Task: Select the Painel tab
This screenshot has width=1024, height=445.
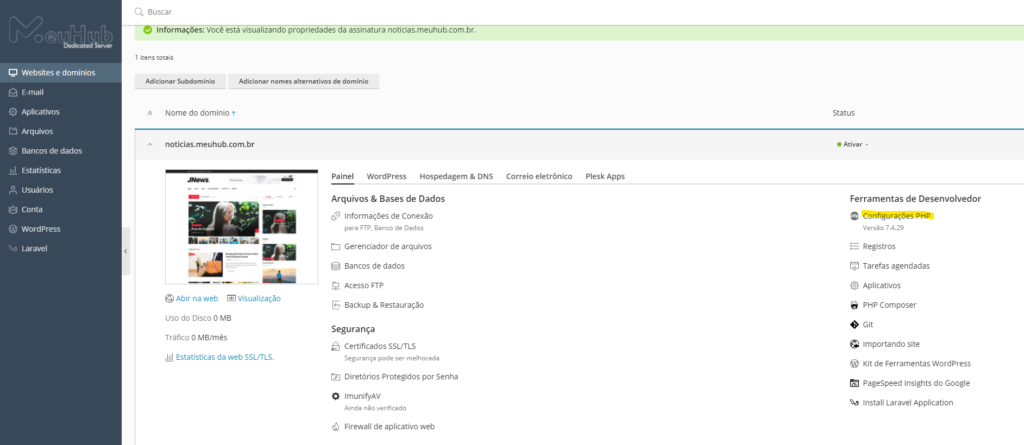Action: click(342, 176)
